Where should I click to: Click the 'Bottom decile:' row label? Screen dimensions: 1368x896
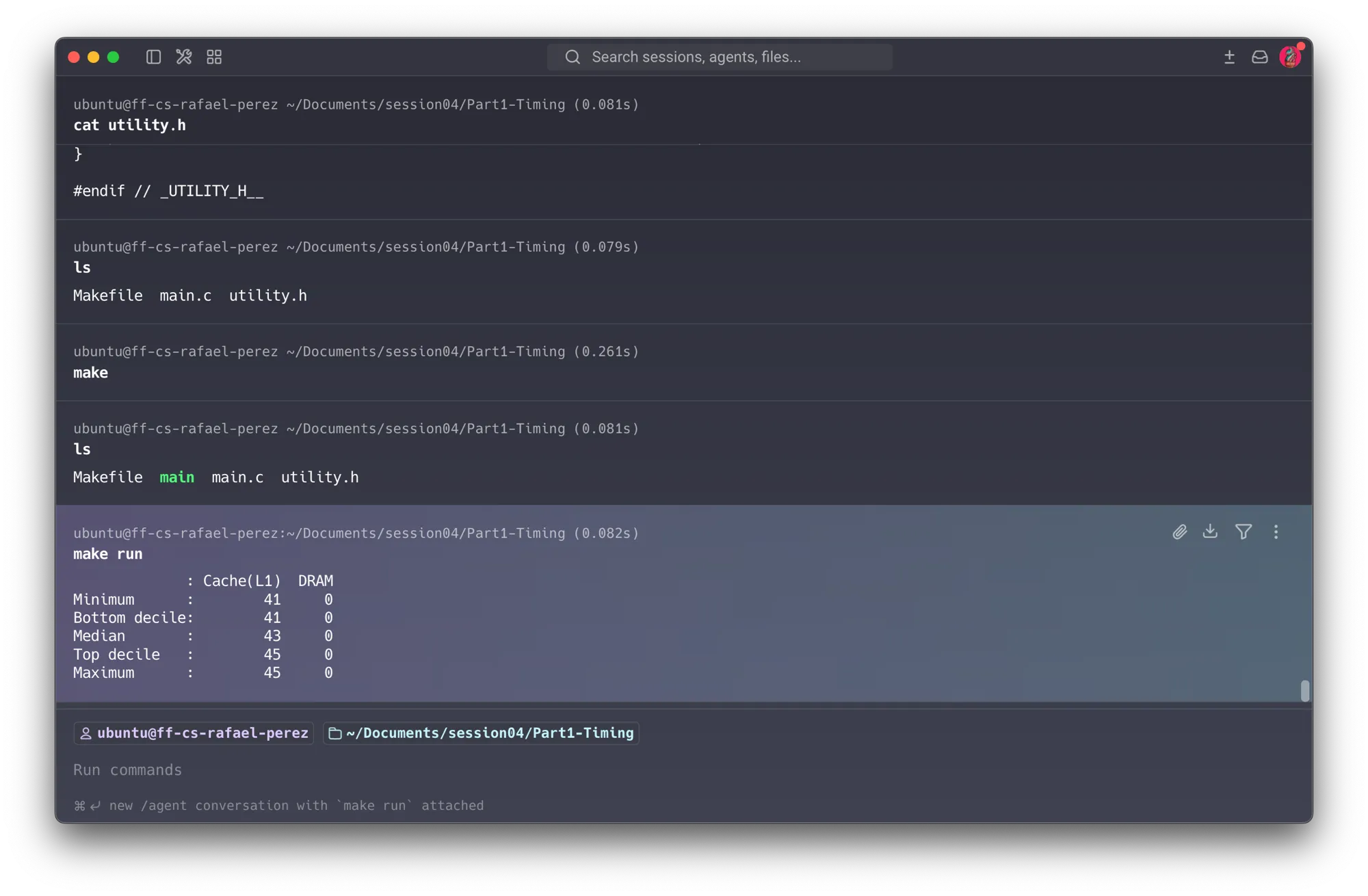[x=133, y=618]
